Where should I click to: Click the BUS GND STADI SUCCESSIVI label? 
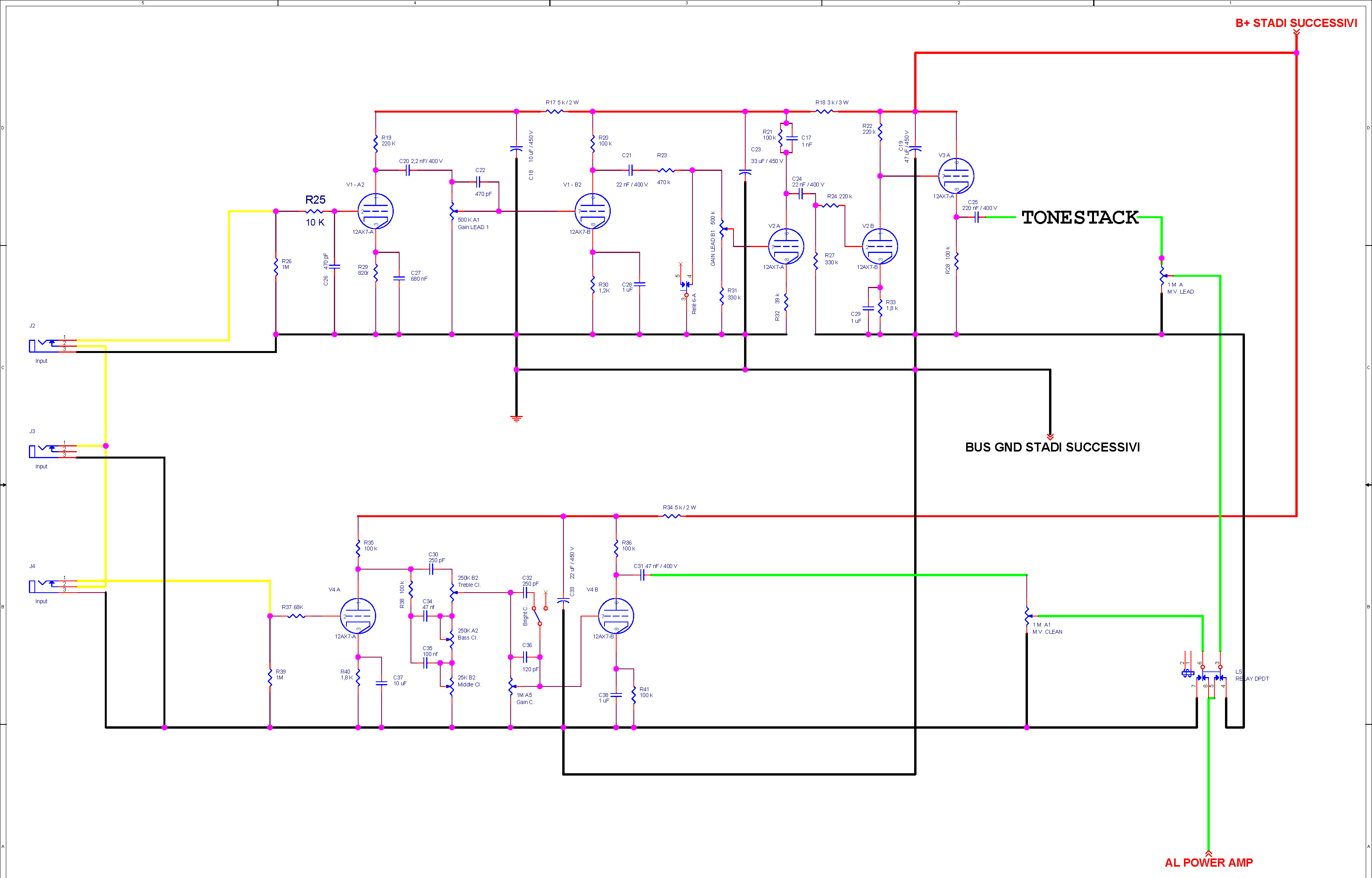coord(1052,448)
